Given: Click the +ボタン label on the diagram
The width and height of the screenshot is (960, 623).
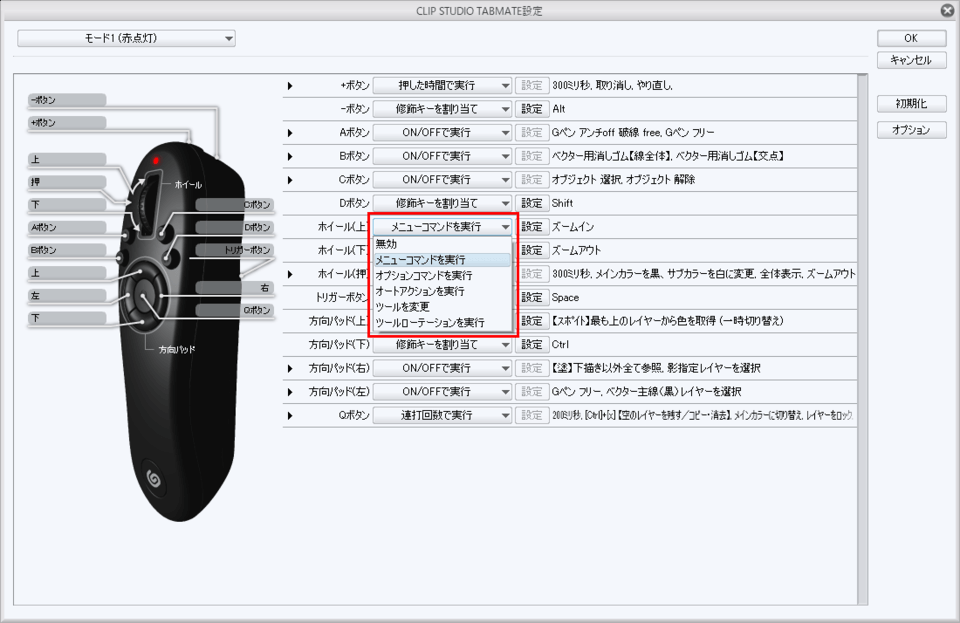Looking at the screenshot, I should tap(67, 122).
